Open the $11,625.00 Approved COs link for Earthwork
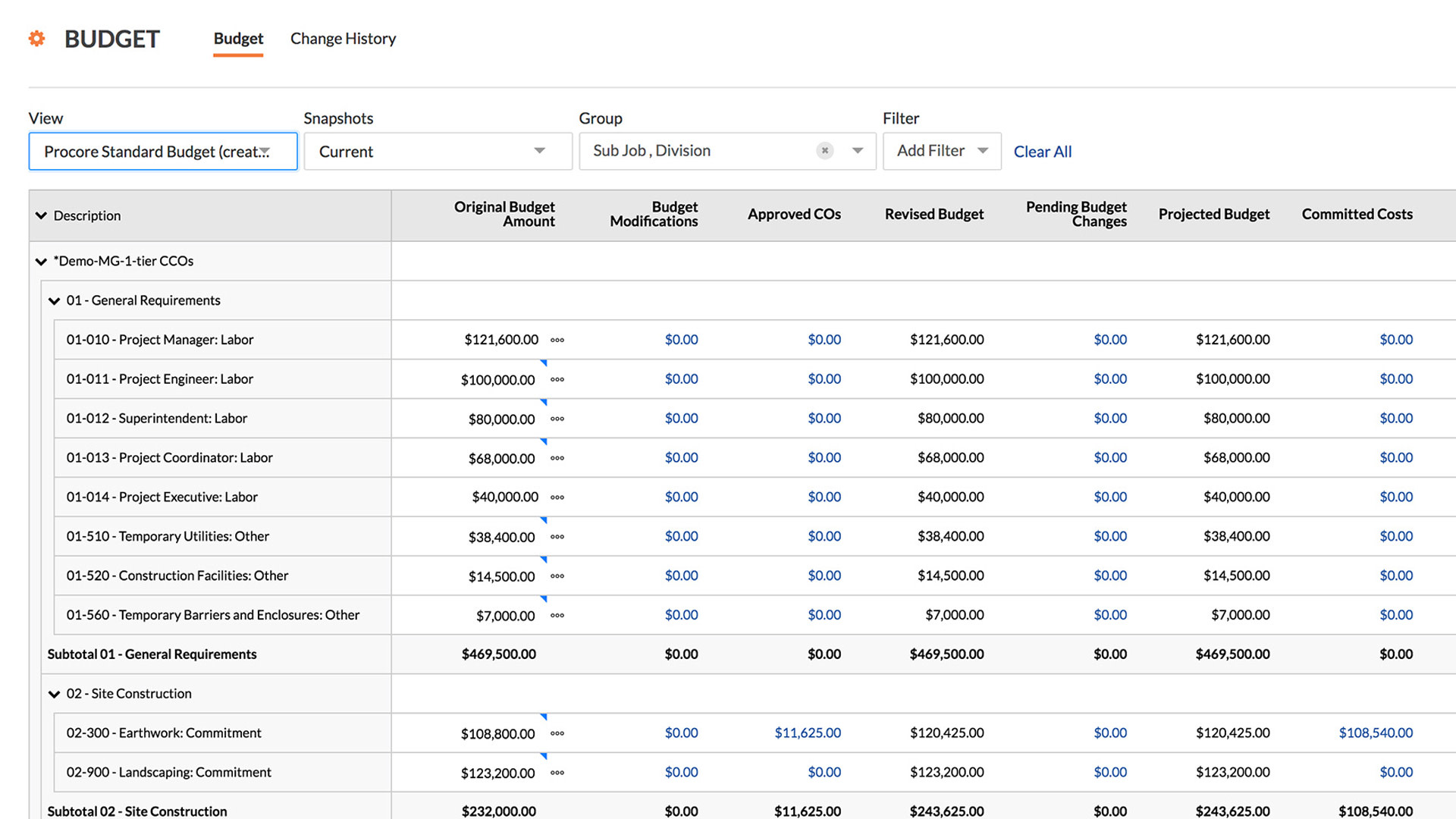Image resolution: width=1456 pixels, height=819 pixels. tap(807, 733)
